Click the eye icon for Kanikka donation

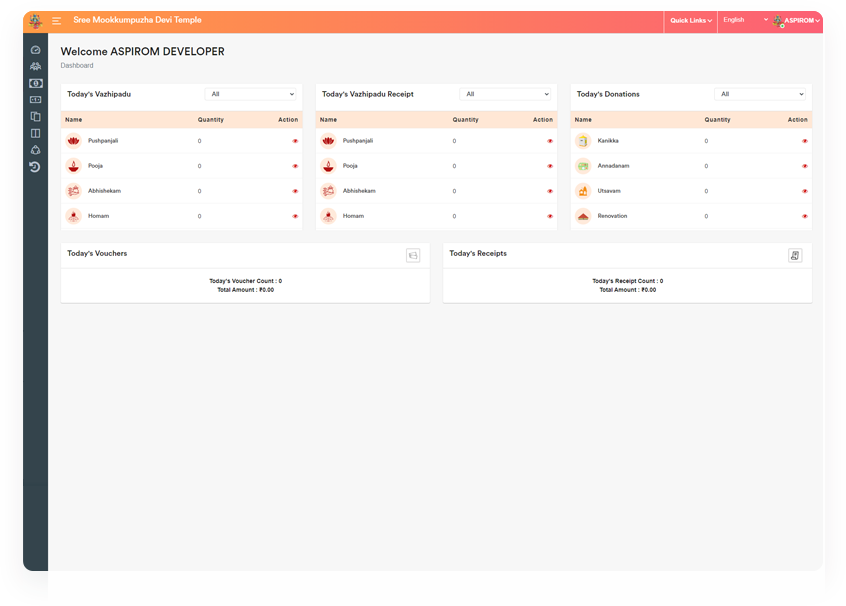(x=804, y=141)
